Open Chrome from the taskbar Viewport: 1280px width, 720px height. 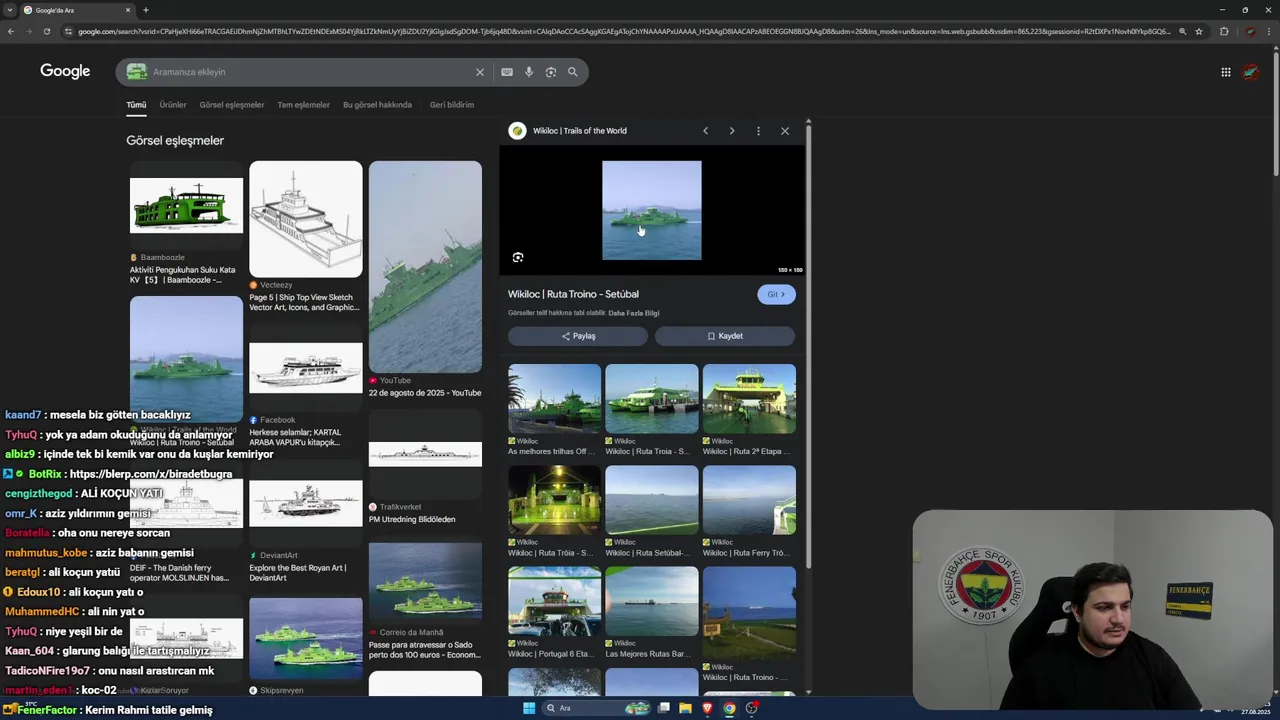[729, 708]
